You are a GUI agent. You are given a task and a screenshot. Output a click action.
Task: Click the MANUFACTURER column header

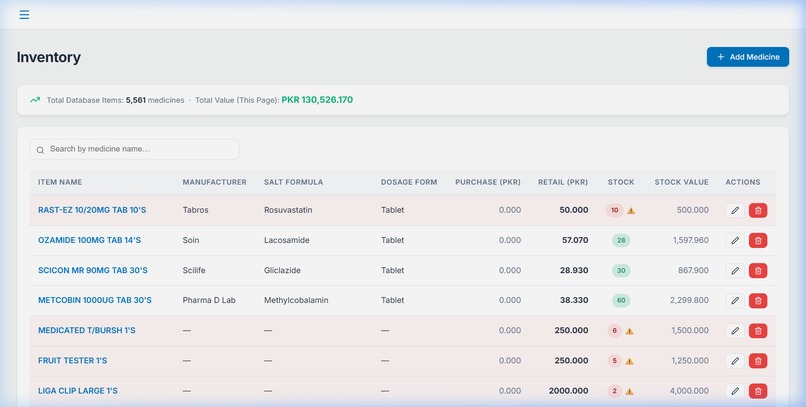(214, 182)
